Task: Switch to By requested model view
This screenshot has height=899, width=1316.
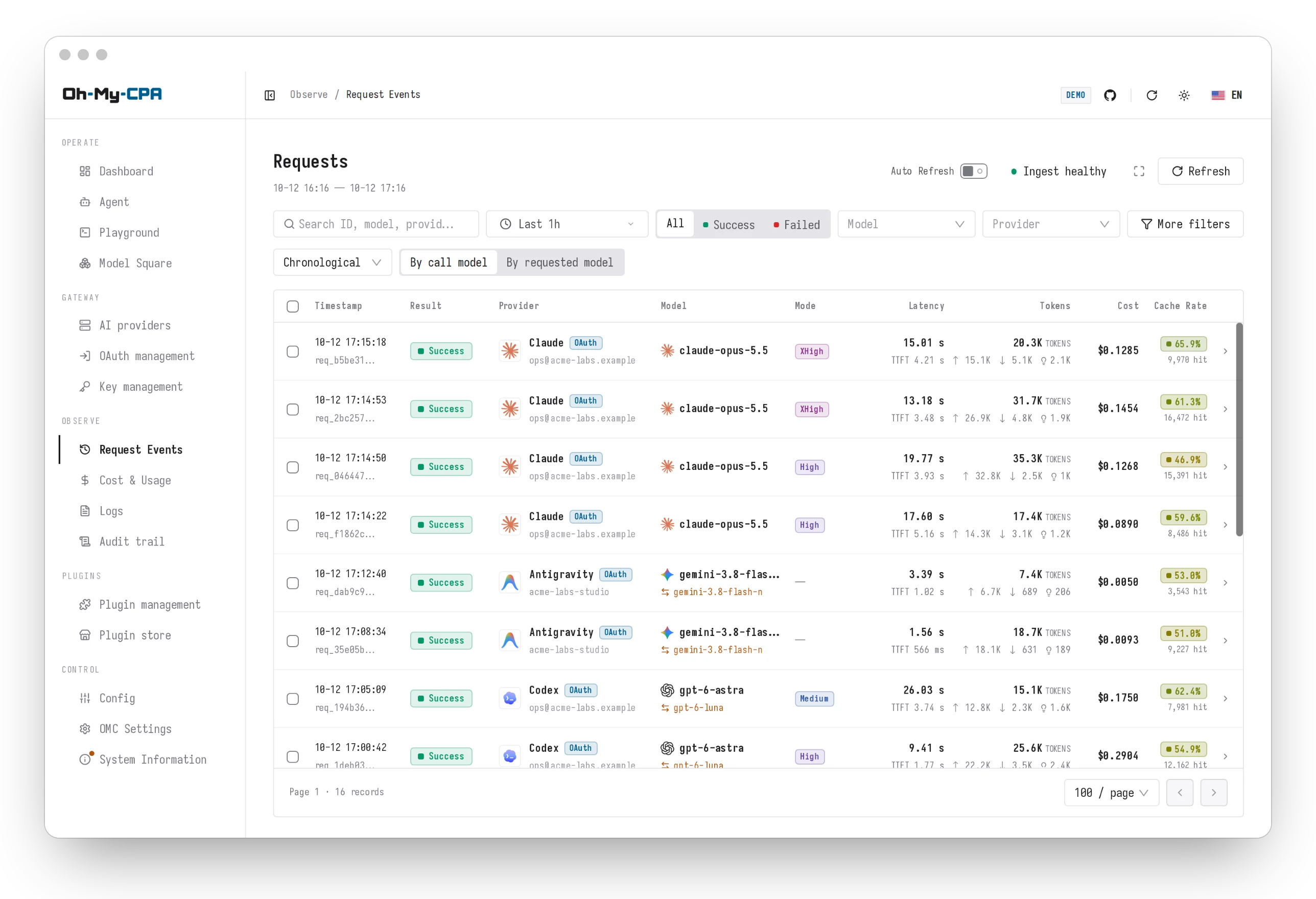Action: [x=559, y=263]
